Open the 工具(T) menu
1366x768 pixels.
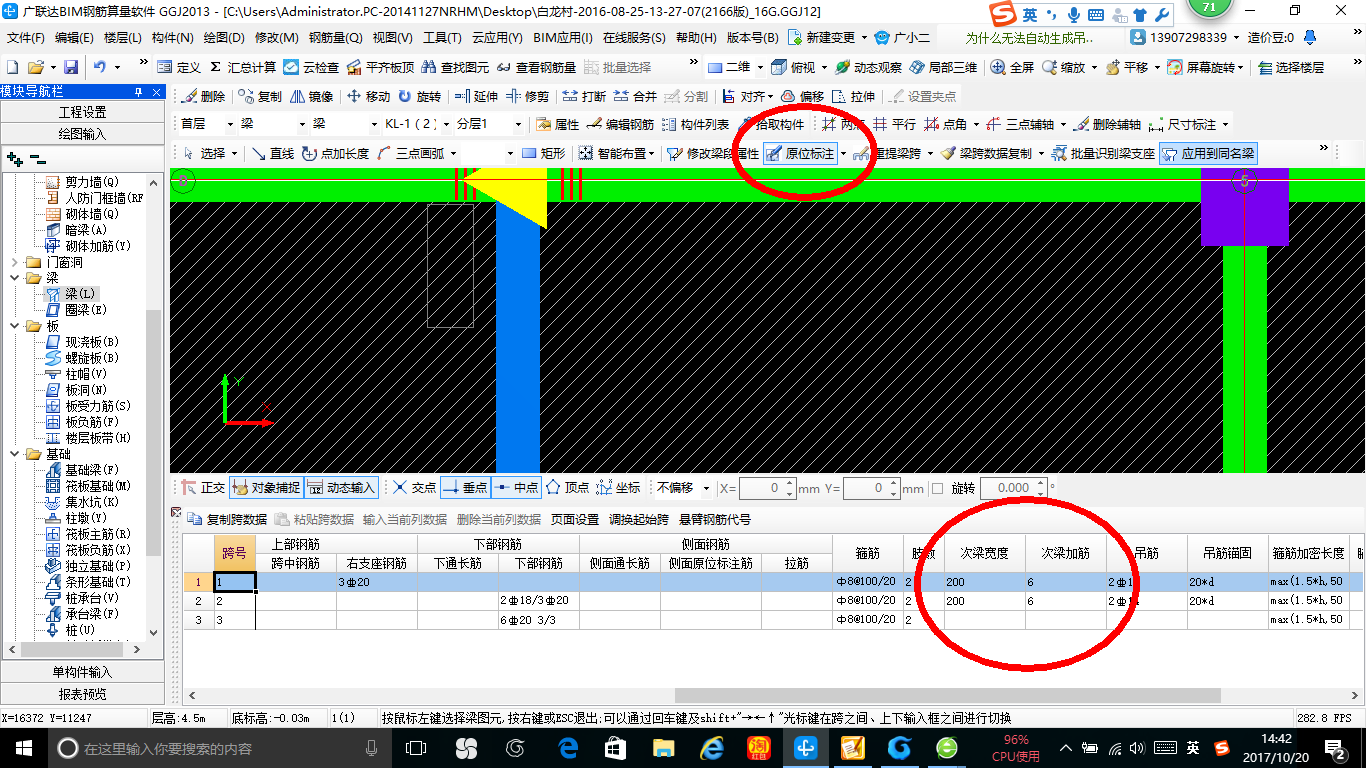tap(442, 37)
